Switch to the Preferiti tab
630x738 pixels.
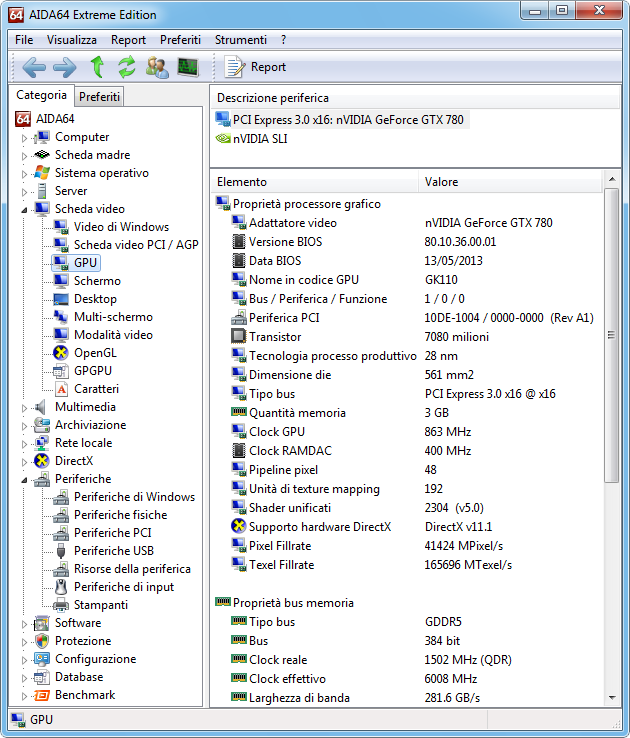99,96
